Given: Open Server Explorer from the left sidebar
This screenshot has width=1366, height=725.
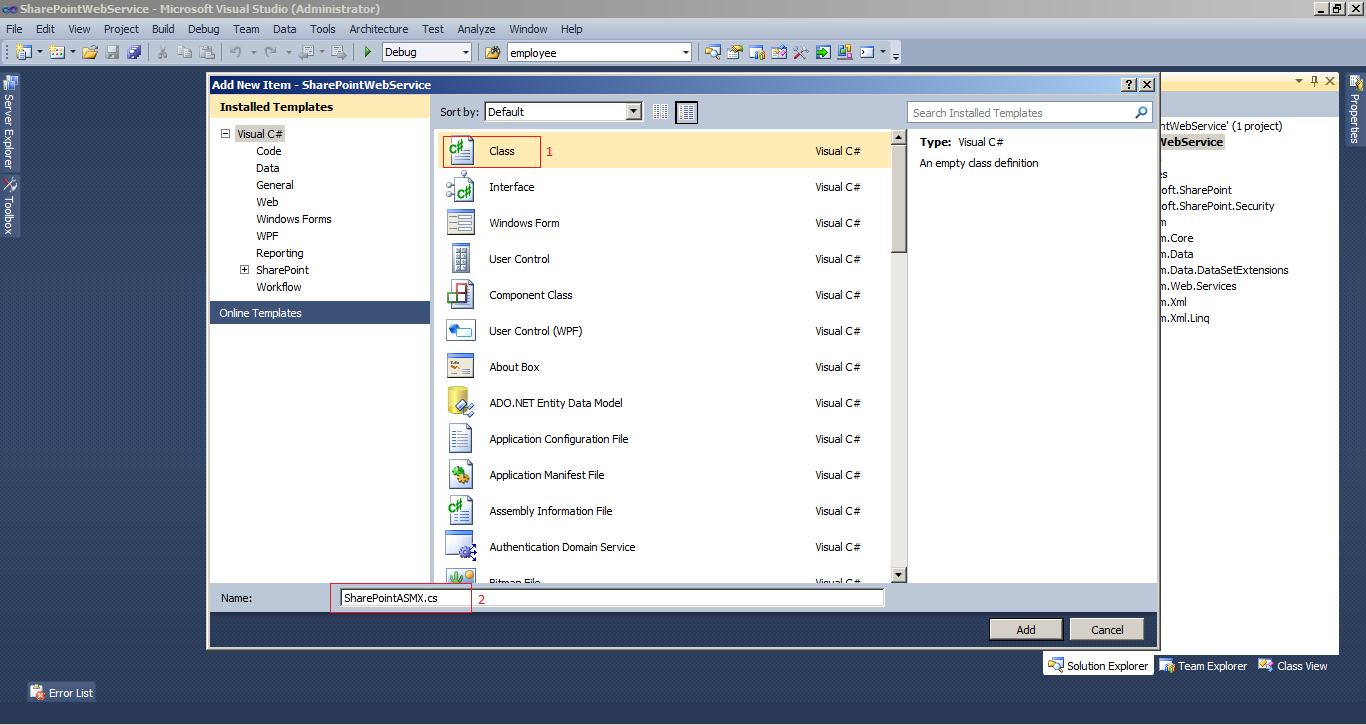Looking at the screenshot, I should click(x=13, y=122).
